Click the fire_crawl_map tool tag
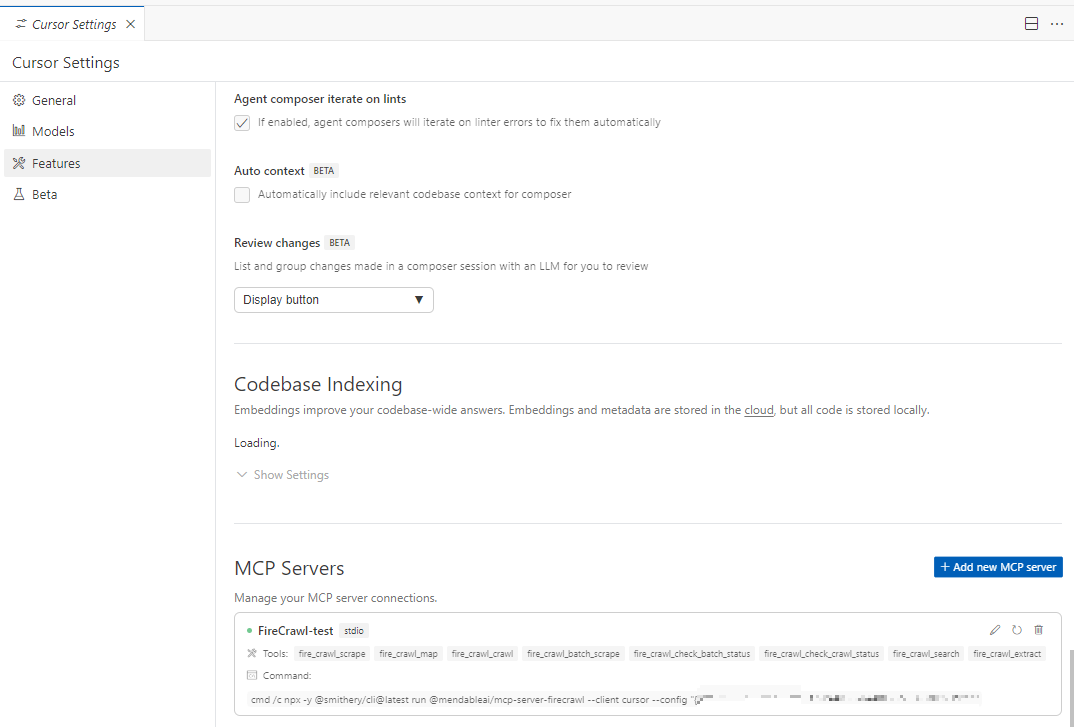 coord(408,654)
